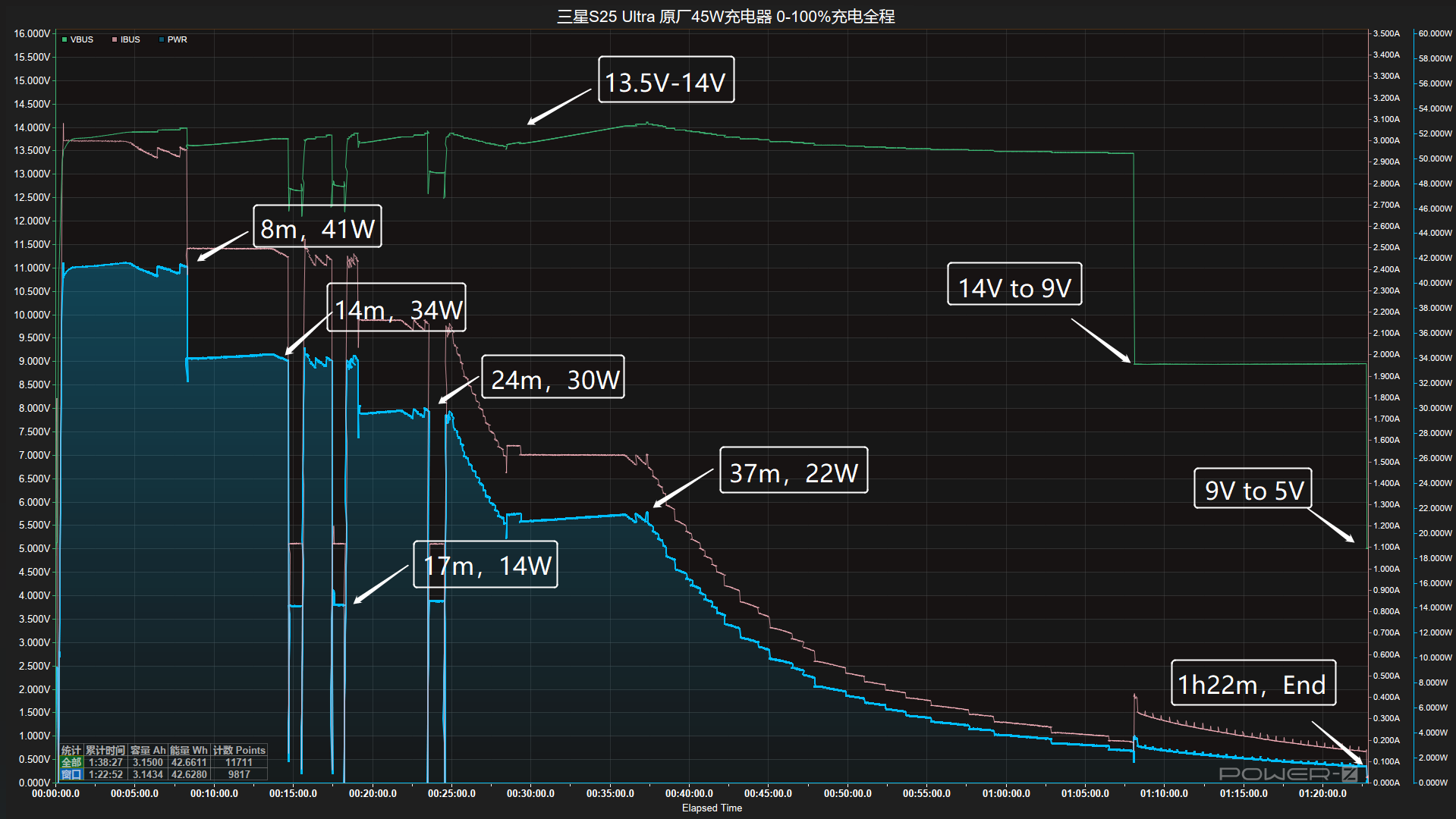The image size is (1456, 819).
Task: Click the points count 11711
Action: point(239,762)
